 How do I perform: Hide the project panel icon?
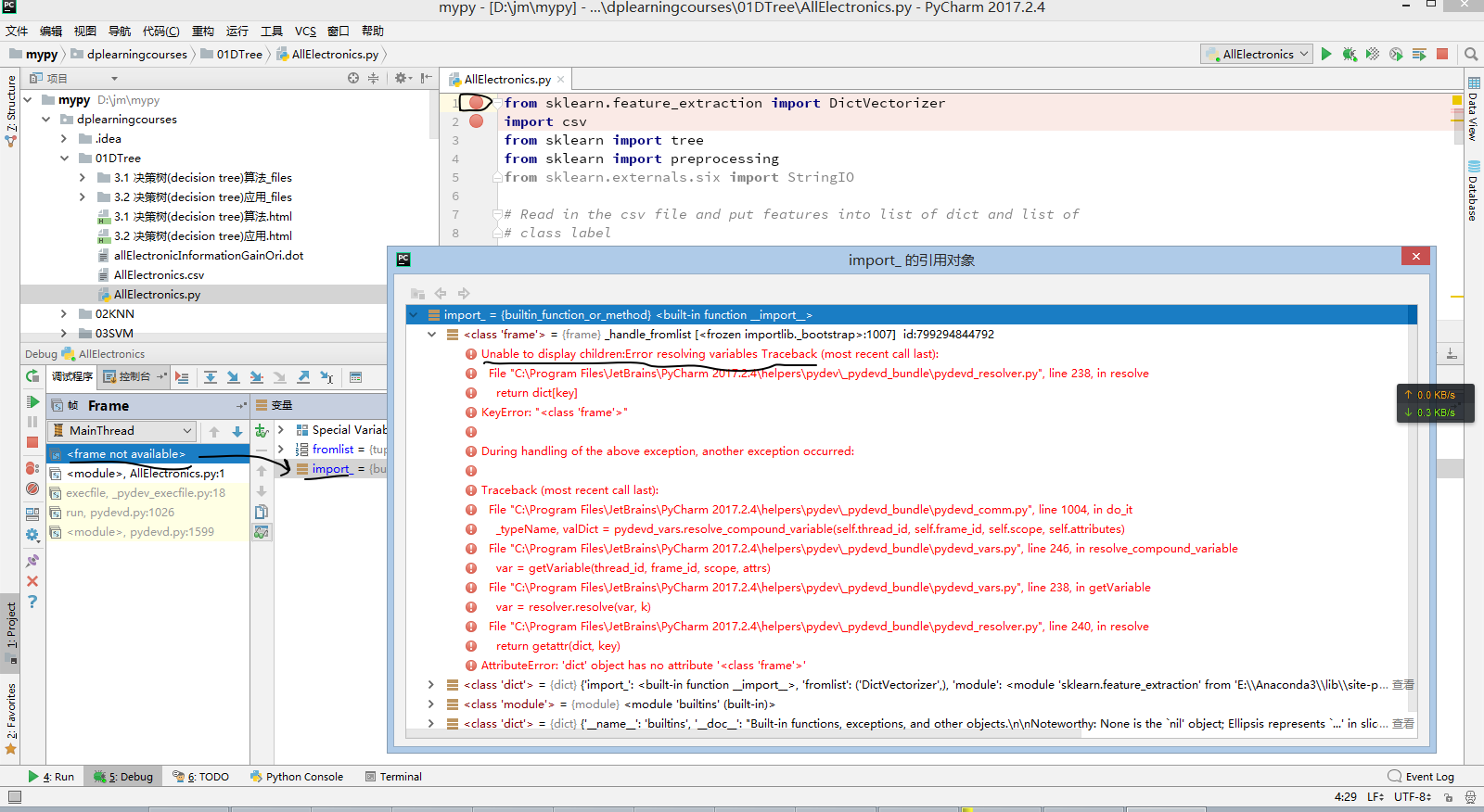pos(426,78)
